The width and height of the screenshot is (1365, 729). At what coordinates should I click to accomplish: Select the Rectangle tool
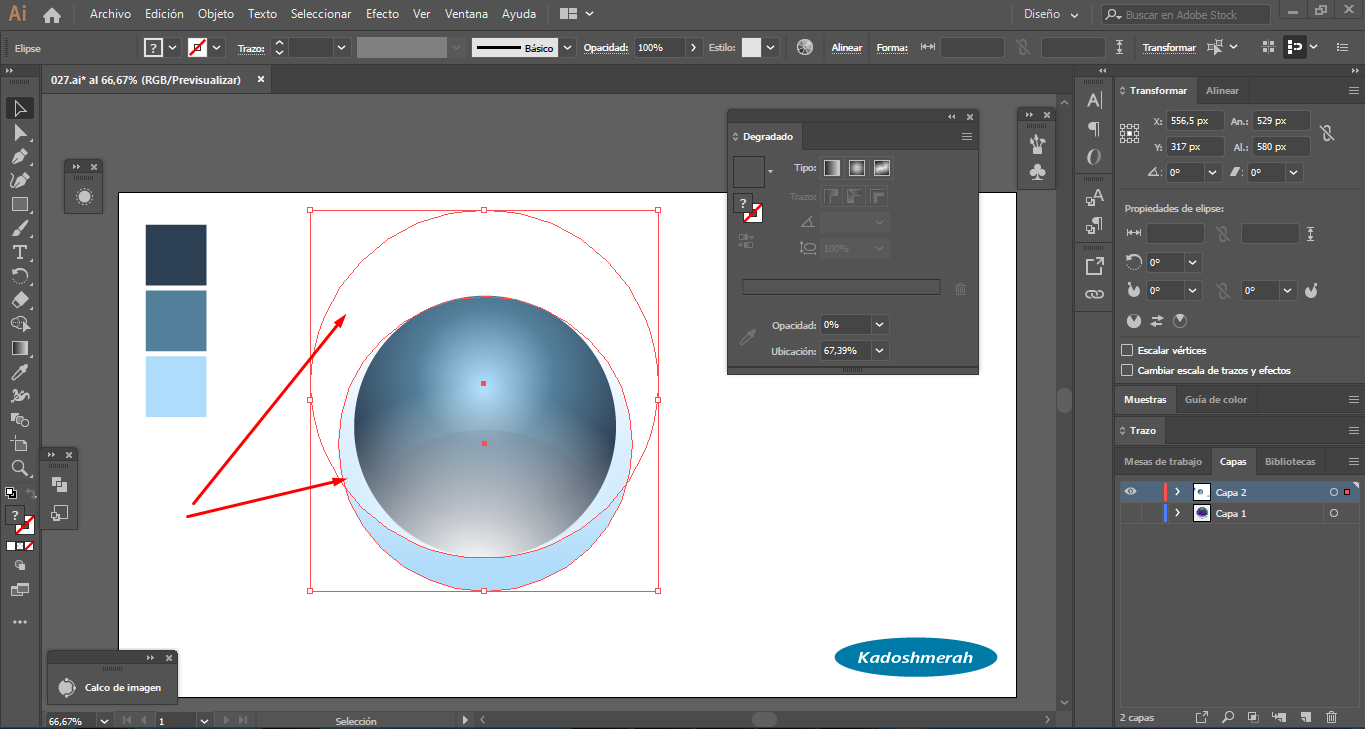19,204
